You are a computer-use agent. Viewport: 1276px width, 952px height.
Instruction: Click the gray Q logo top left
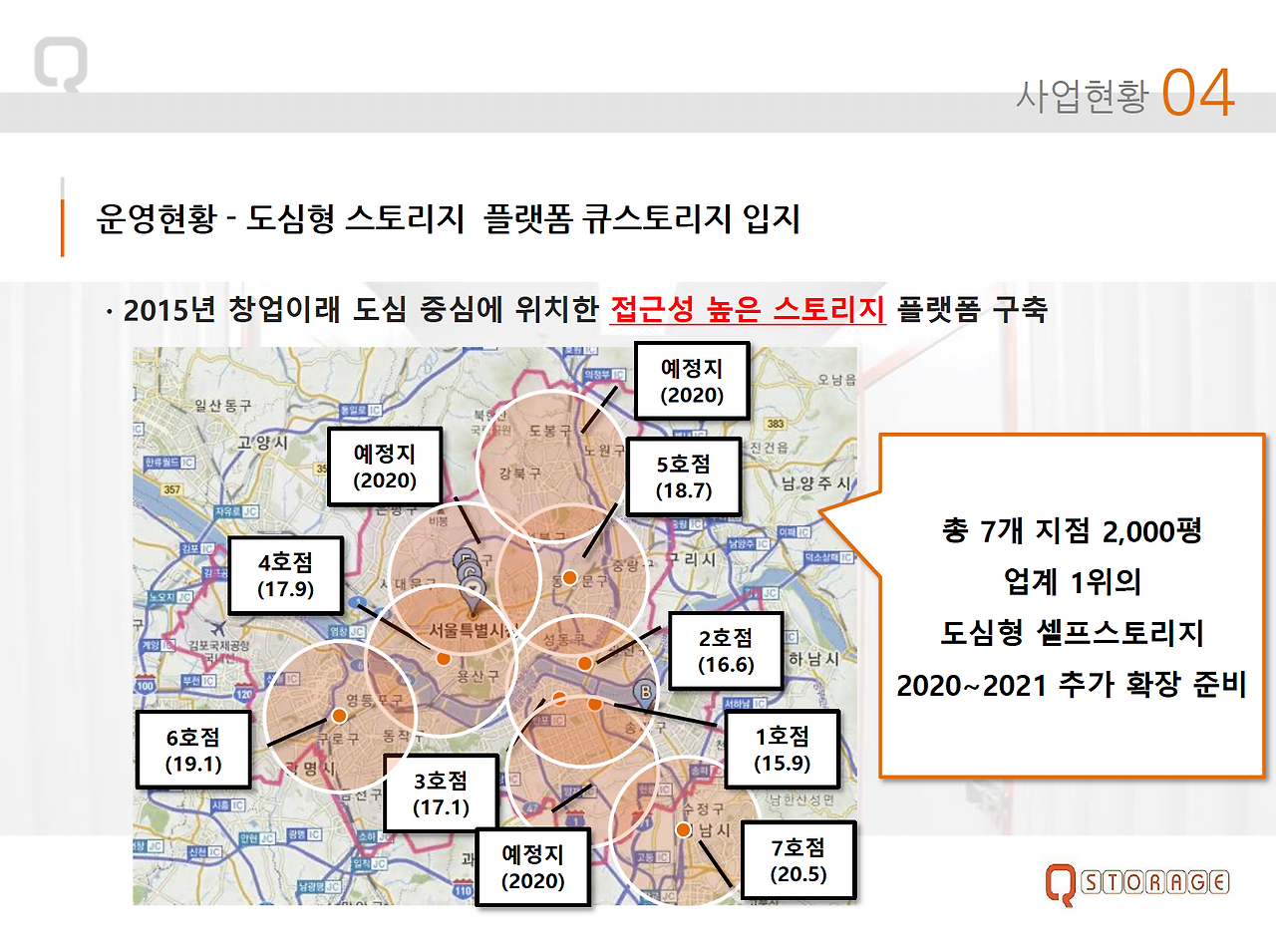(x=60, y=62)
